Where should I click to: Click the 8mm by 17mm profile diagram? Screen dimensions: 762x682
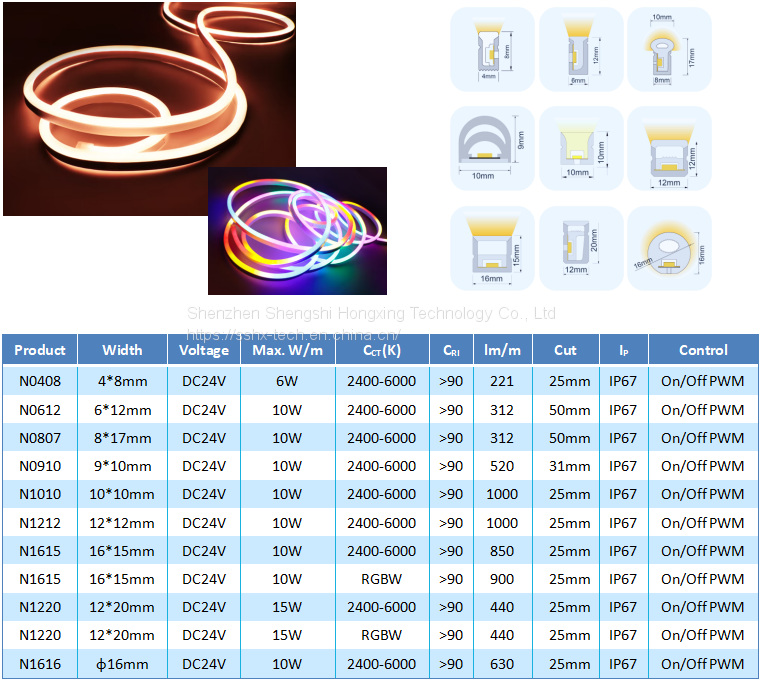pos(669,49)
